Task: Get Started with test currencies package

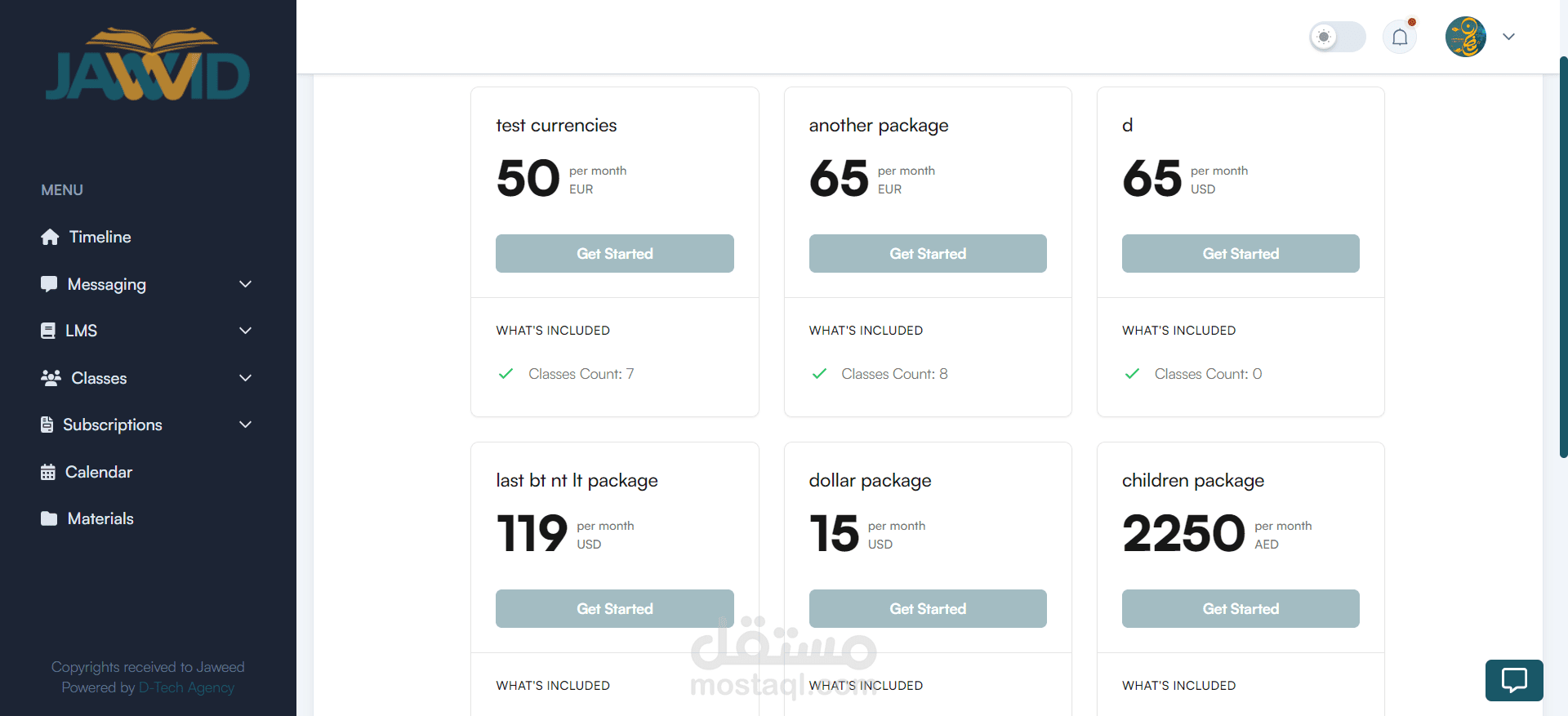Action: [x=614, y=253]
